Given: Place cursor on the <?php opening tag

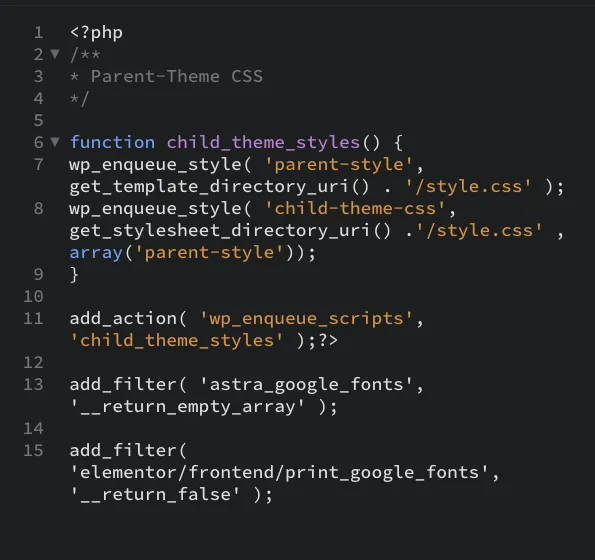Looking at the screenshot, I should click(96, 33).
